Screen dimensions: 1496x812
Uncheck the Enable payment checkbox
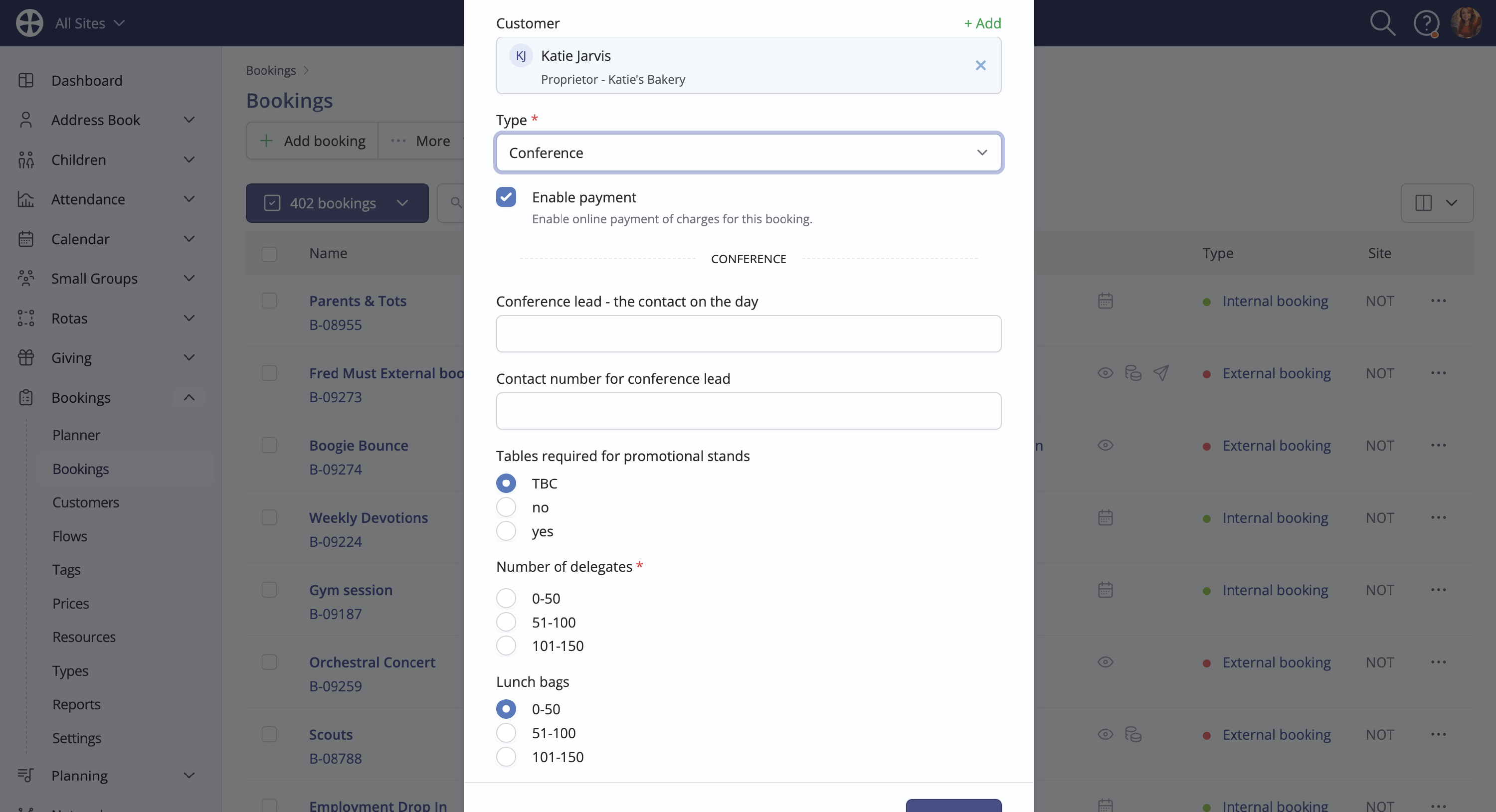tap(506, 197)
